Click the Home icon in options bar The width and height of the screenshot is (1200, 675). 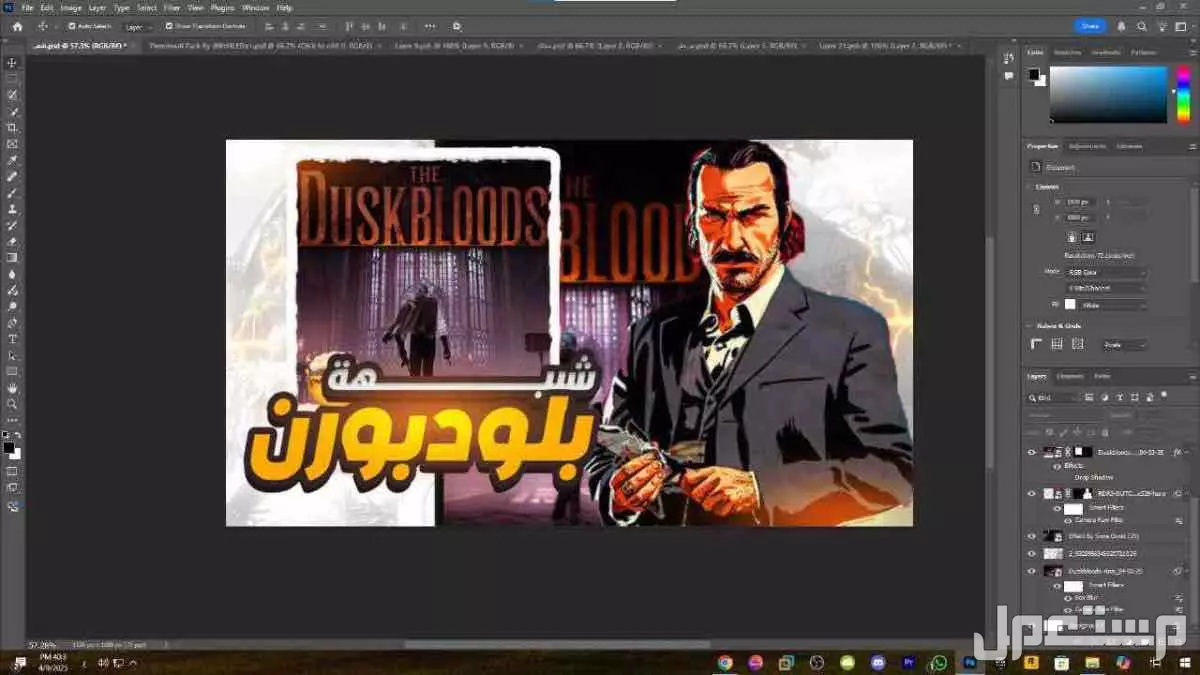tap(17, 26)
